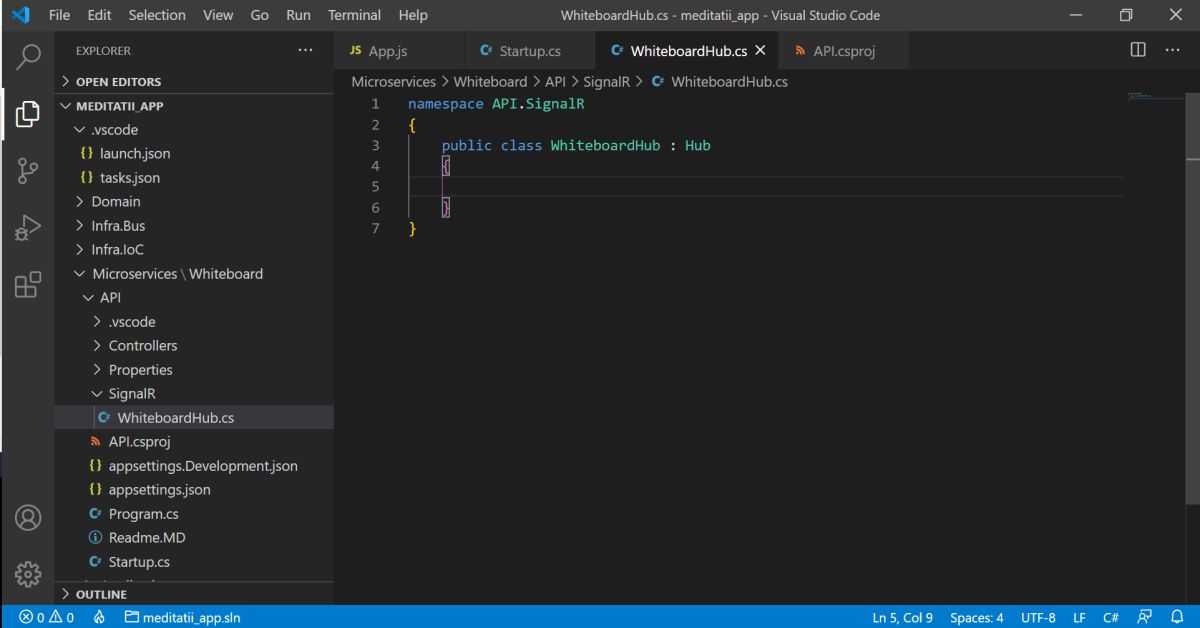Image resolution: width=1200 pixels, height=628 pixels.
Task: Click Microservices in the breadcrumb
Action: 393,82
